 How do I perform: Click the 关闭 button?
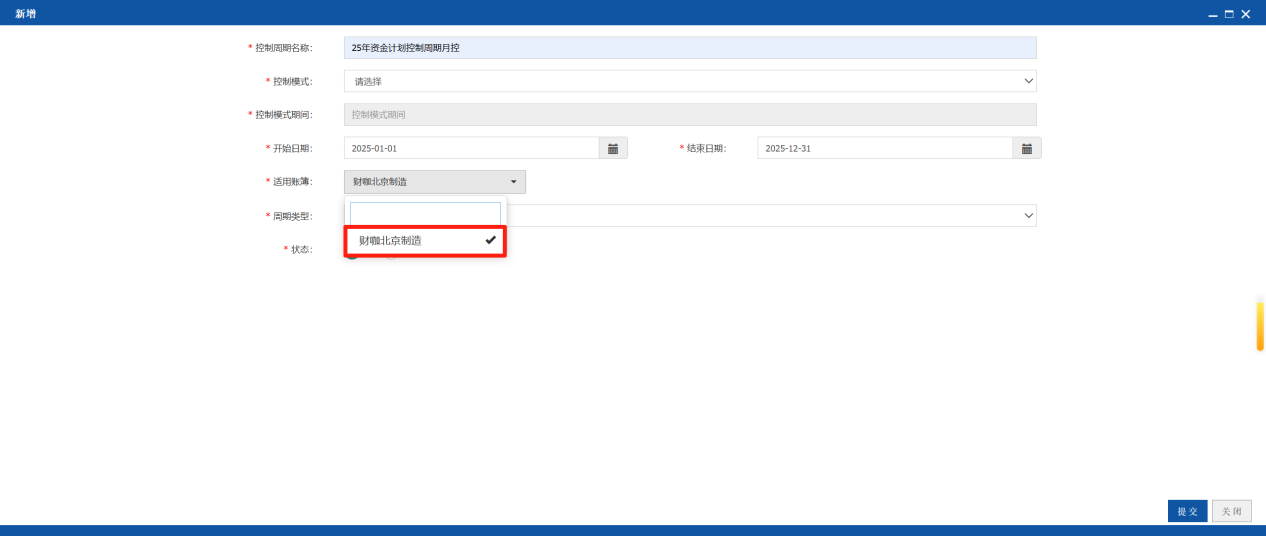point(1232,511)
